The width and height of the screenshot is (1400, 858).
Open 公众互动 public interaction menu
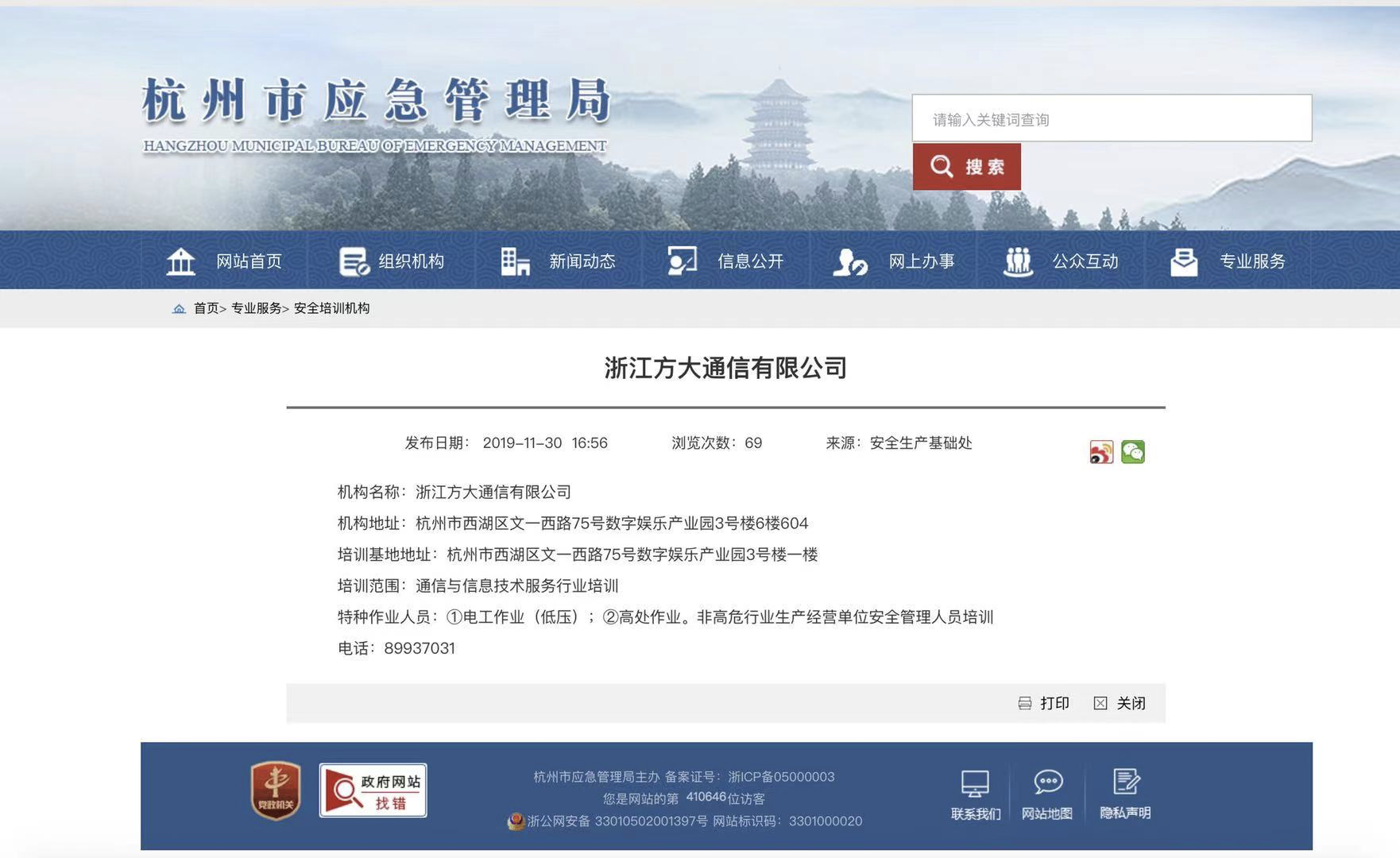(1062, 261)
